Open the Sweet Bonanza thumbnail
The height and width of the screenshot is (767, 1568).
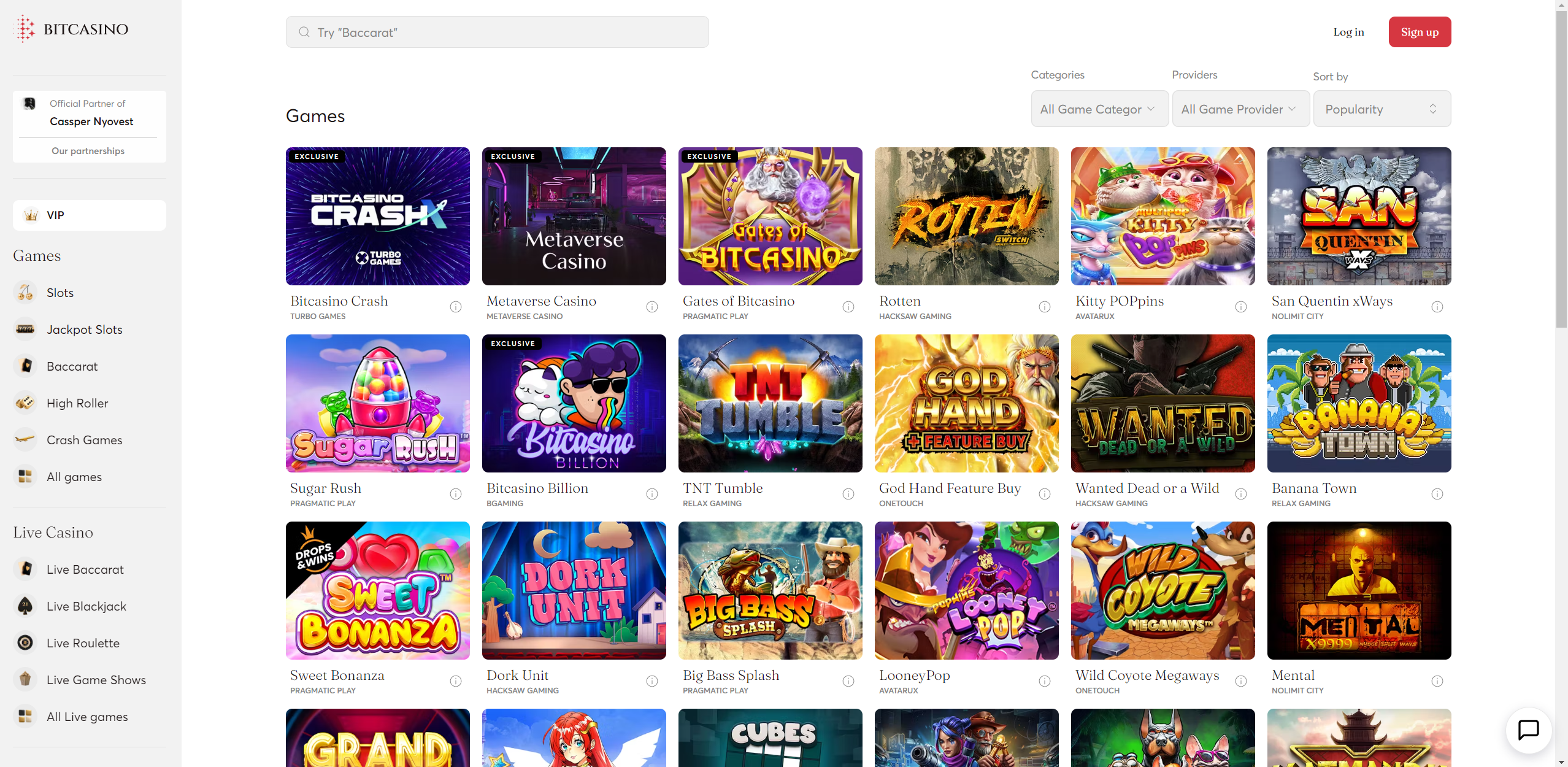378,590
